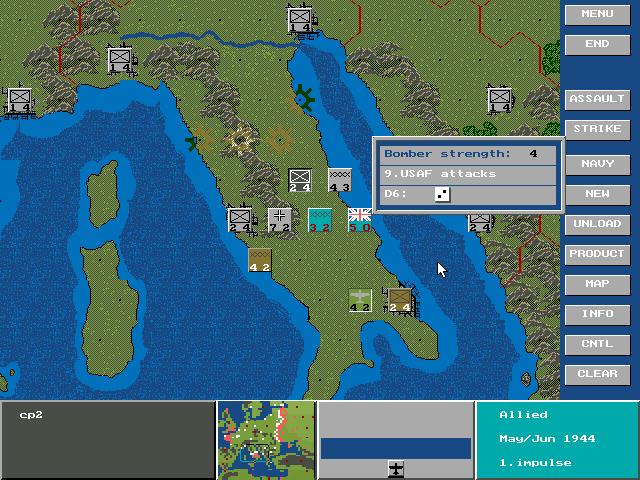Viewport: 640px width, 480px height.
Task: Click the green gear factory icon on the east coast
Action: (303, 98)
